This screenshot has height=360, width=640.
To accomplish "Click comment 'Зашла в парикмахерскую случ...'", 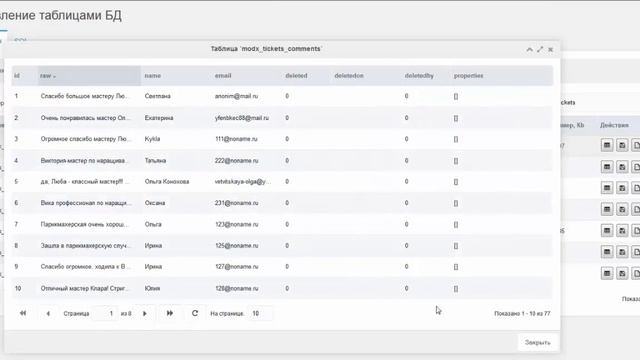I will coord(85,246).
